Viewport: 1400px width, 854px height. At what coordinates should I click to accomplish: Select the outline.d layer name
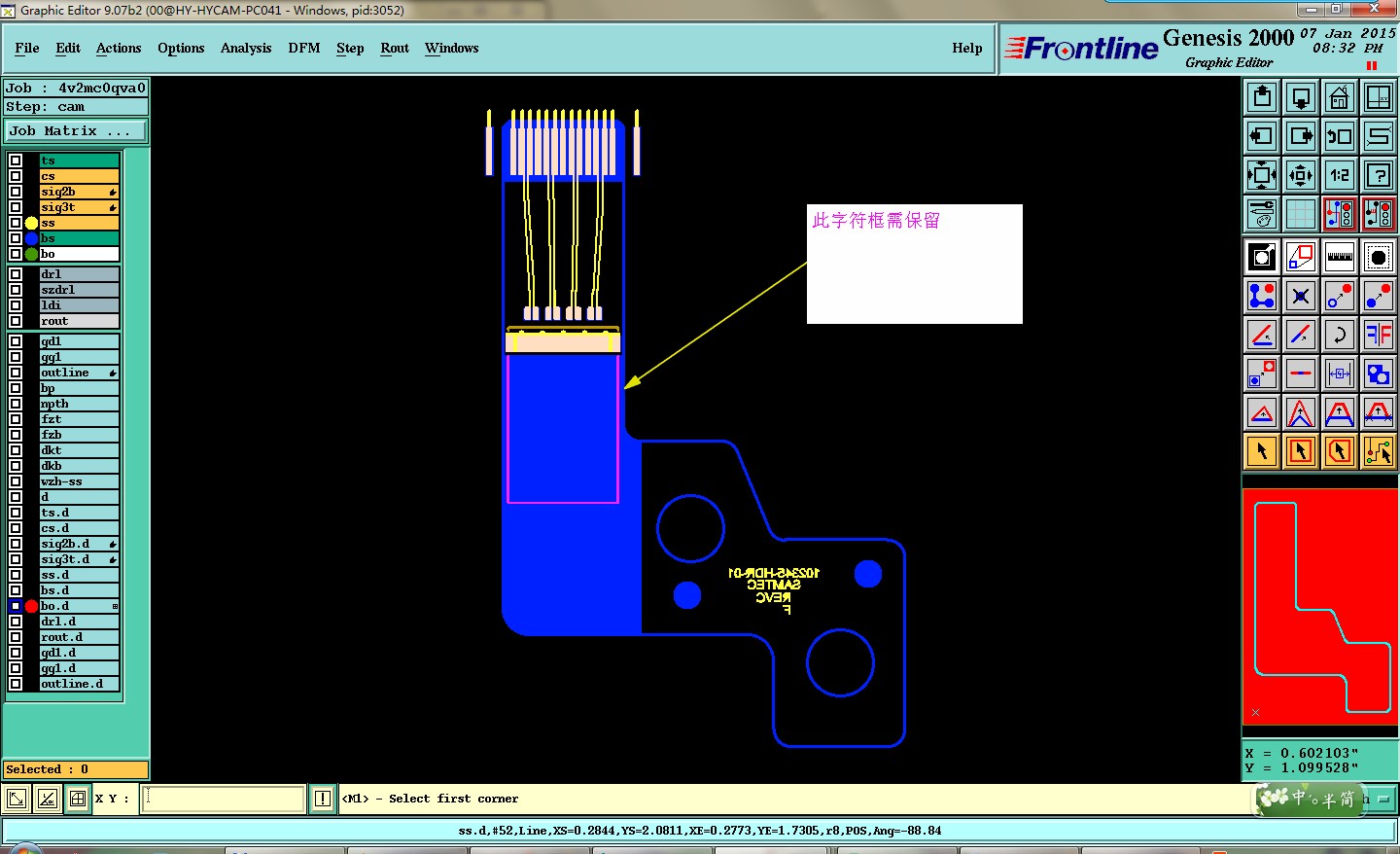tap(79, 684)
